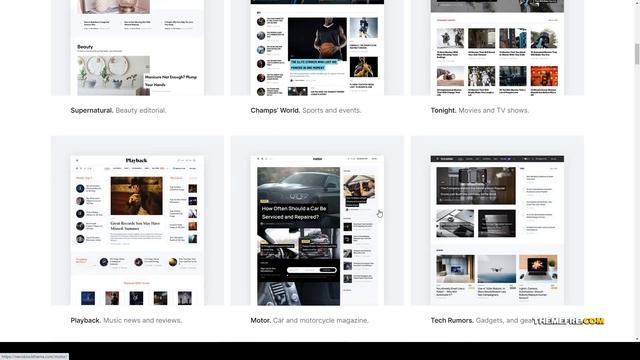Click 'Car and motorcycle magazine.' description text
This screenshot has width=640, height=360.
click(x=321, y=320)
